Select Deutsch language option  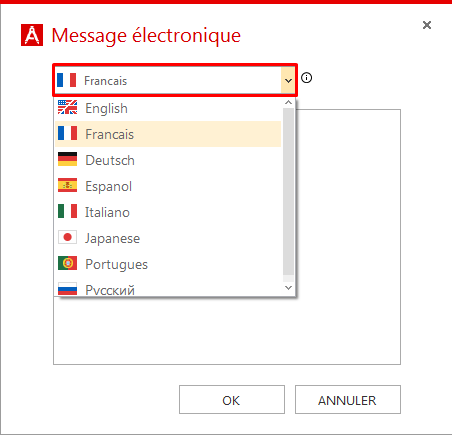168,160
